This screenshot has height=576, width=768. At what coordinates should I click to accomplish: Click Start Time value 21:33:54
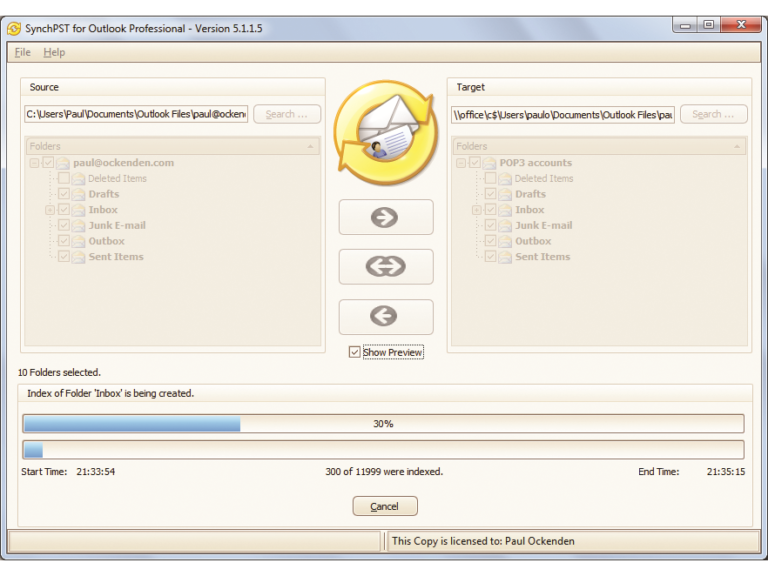click(96, 472)
